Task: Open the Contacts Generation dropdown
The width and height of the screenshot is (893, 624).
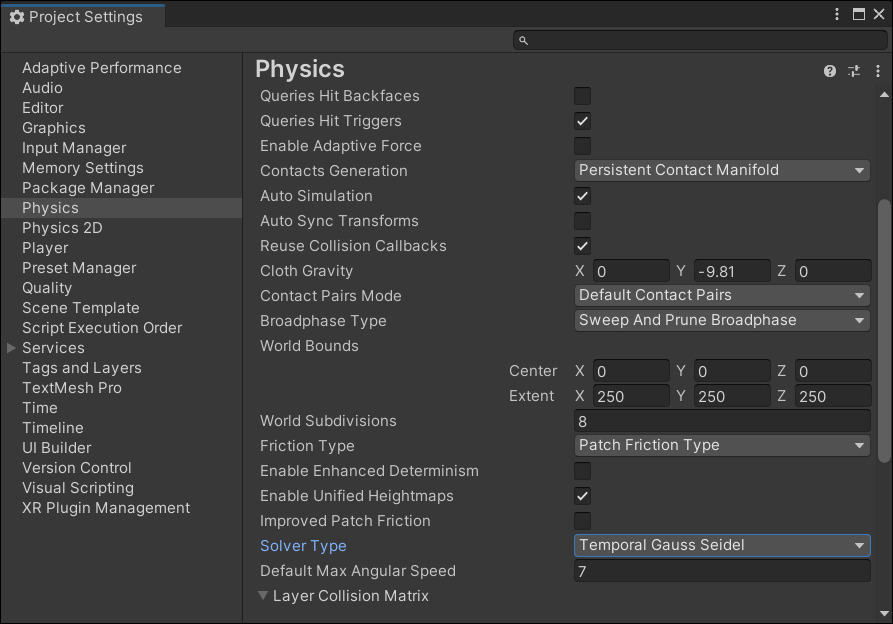Action: click(722, 170)
